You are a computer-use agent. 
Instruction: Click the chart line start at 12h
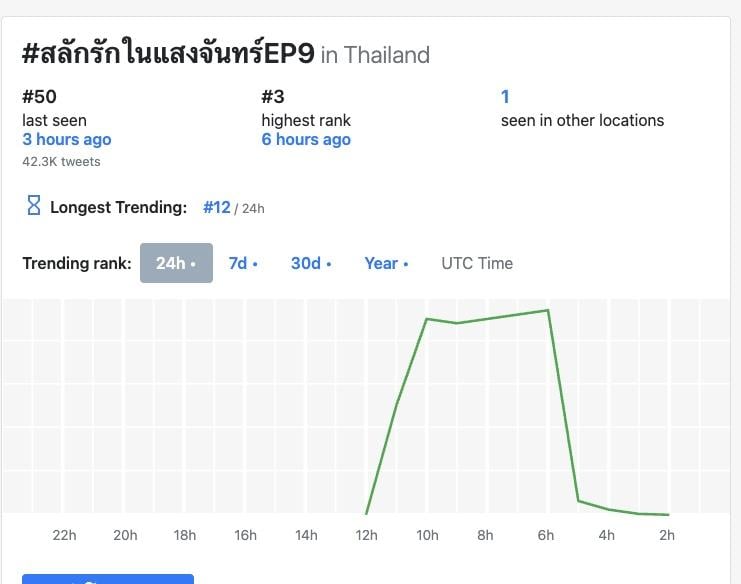(x=367, y=513)
